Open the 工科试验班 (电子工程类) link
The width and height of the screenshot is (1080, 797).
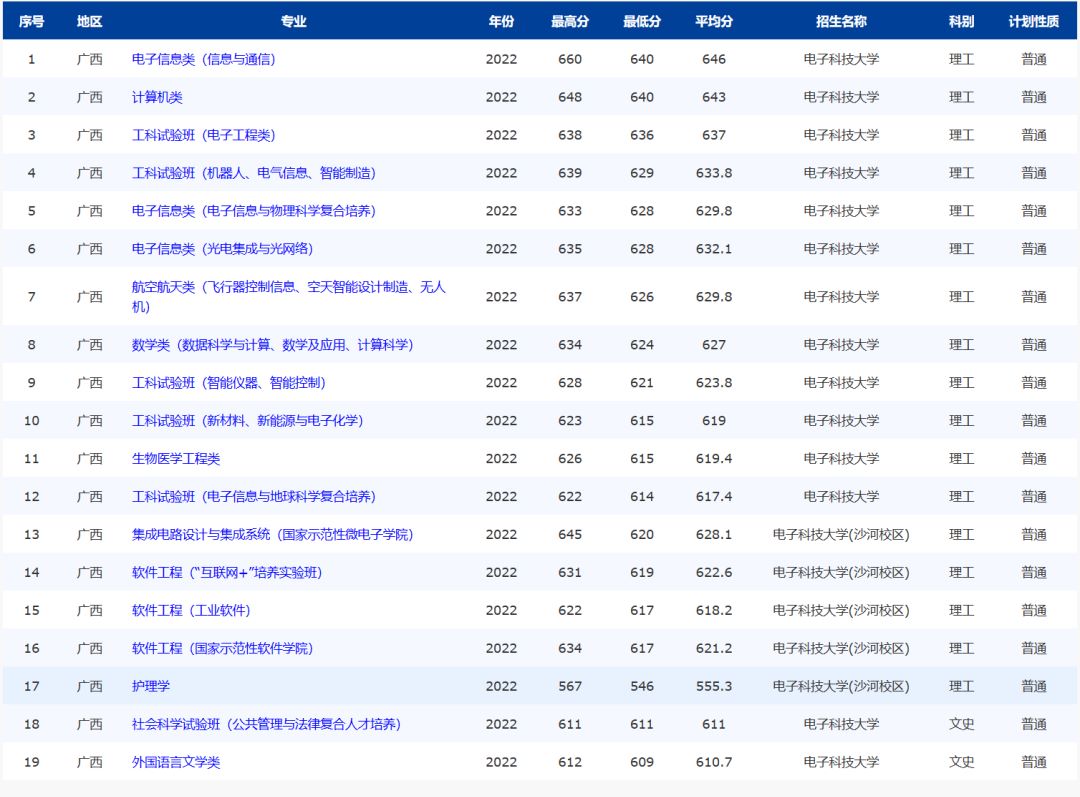203,135
